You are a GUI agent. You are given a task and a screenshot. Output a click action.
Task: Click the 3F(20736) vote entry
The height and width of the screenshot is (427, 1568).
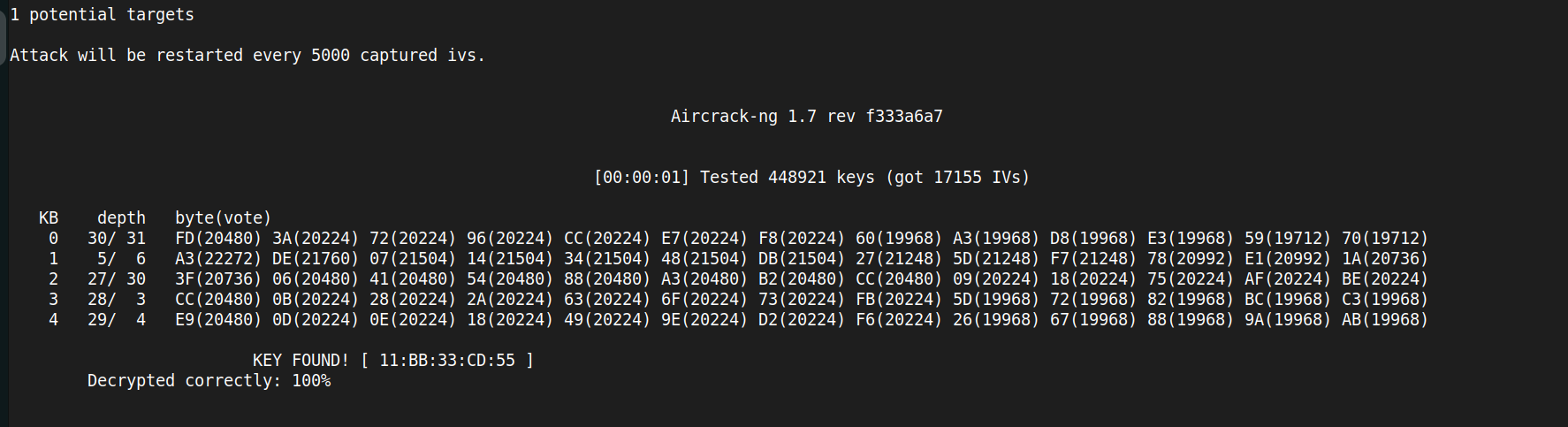[218, 279]
